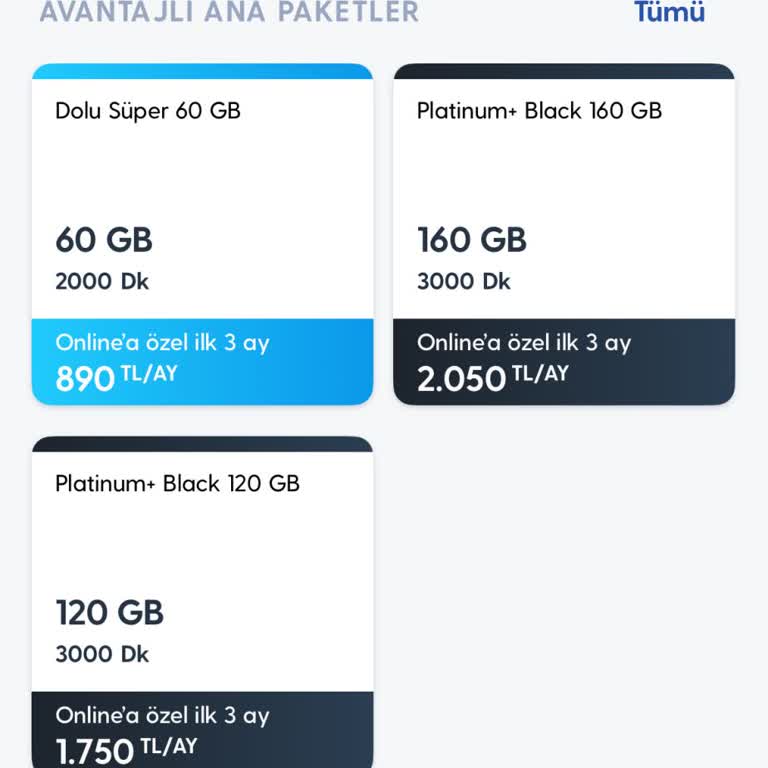
Task: Select the 2.050 TL/AY price
Action: click(492, 379)
